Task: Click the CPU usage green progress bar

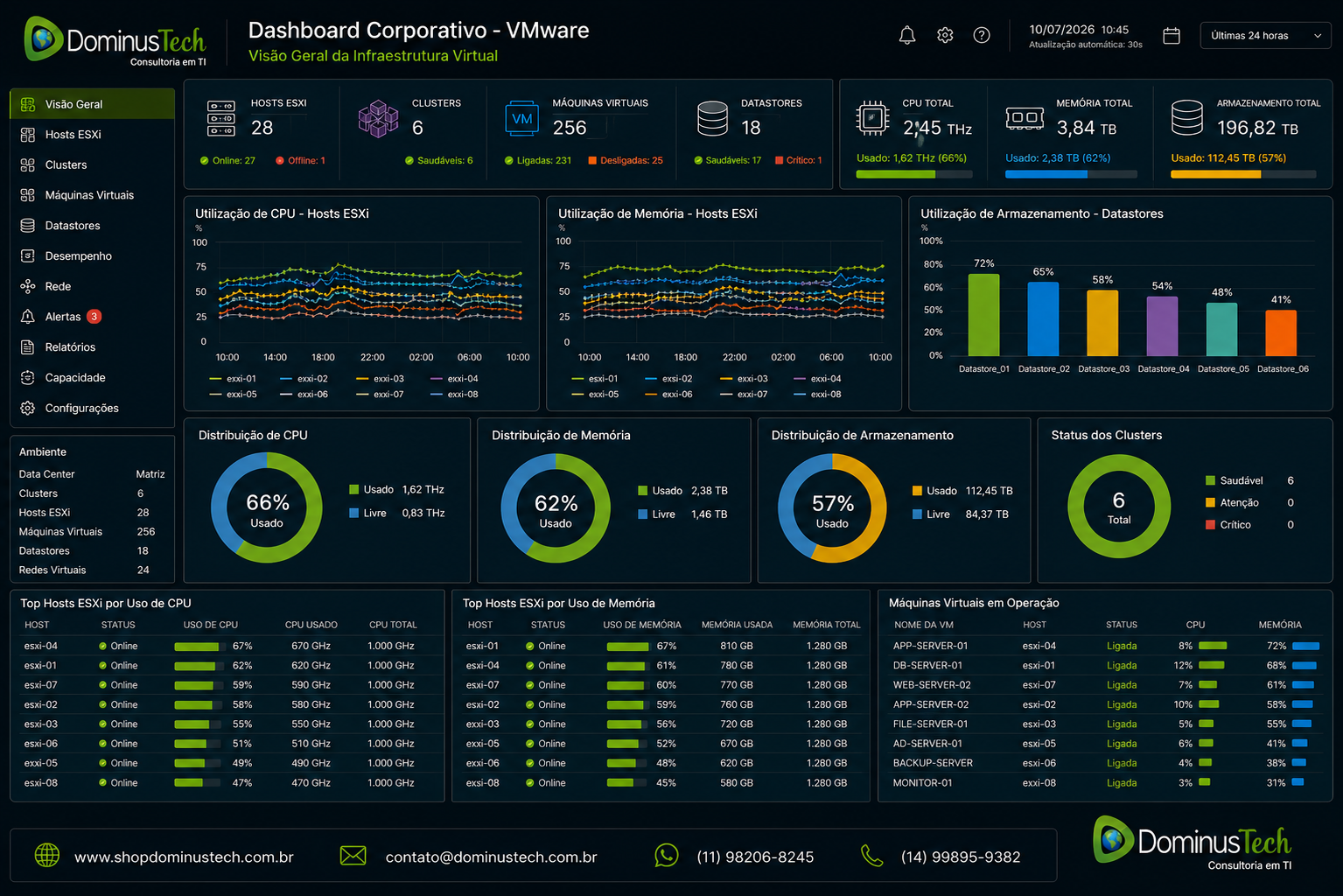Action: [914, 174]
